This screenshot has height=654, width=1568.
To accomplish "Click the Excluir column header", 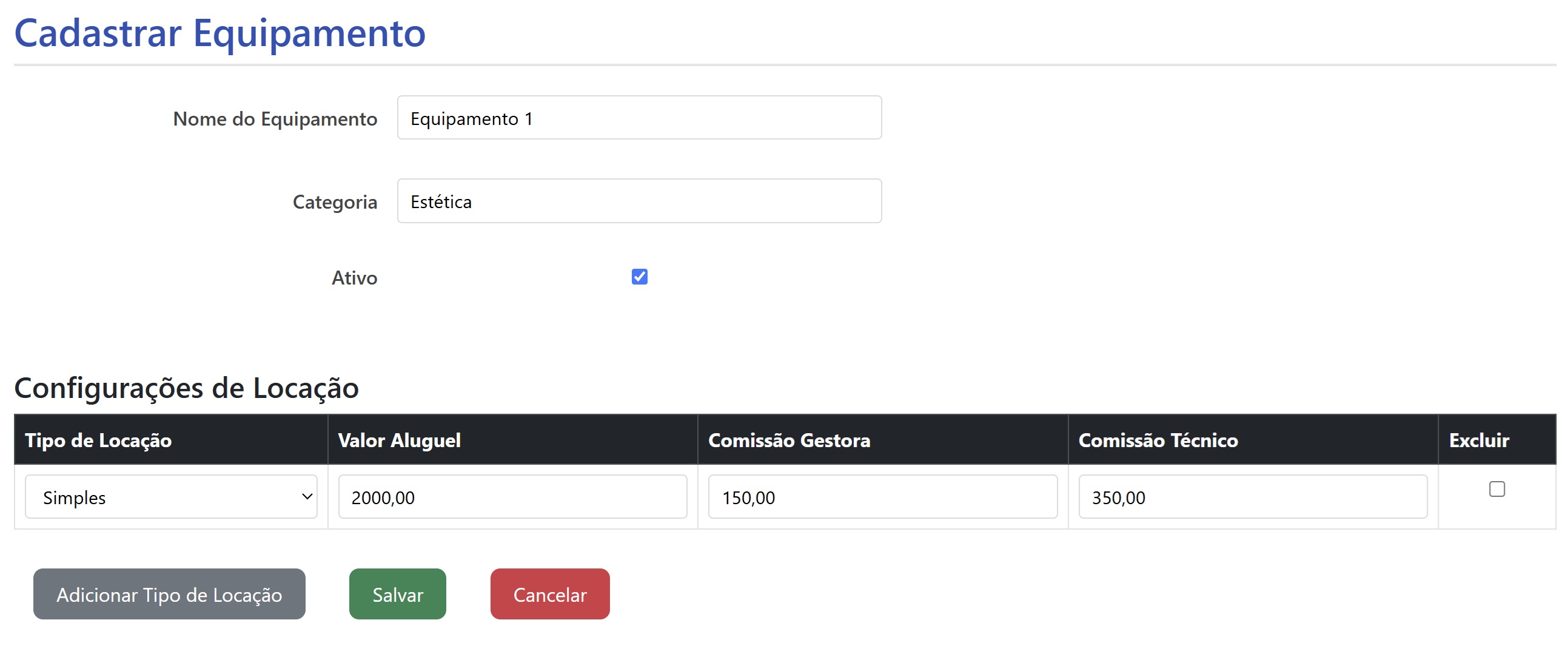I will [x=1478, y=440].
